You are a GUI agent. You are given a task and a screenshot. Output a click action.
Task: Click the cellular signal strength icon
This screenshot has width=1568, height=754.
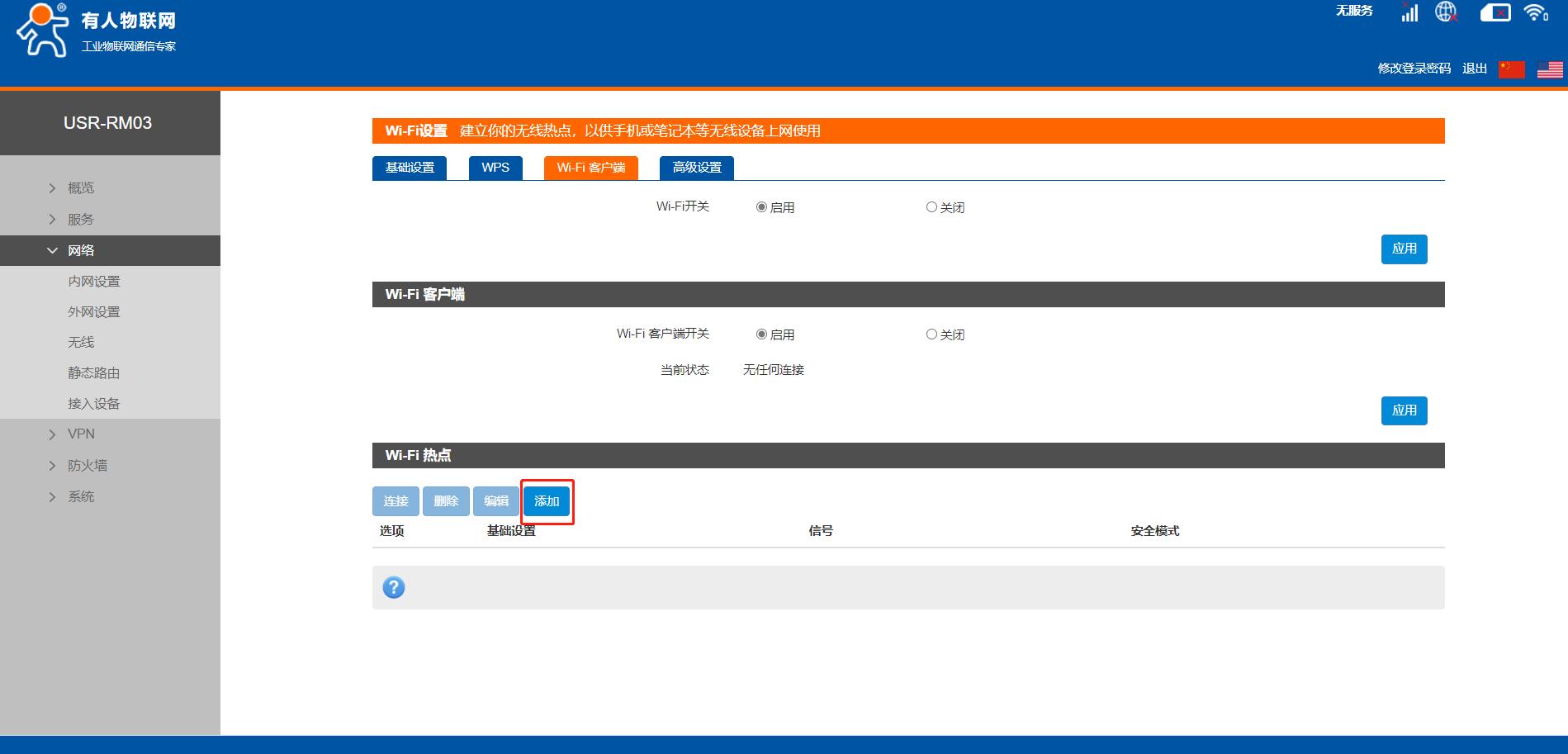pos(1409,12)
